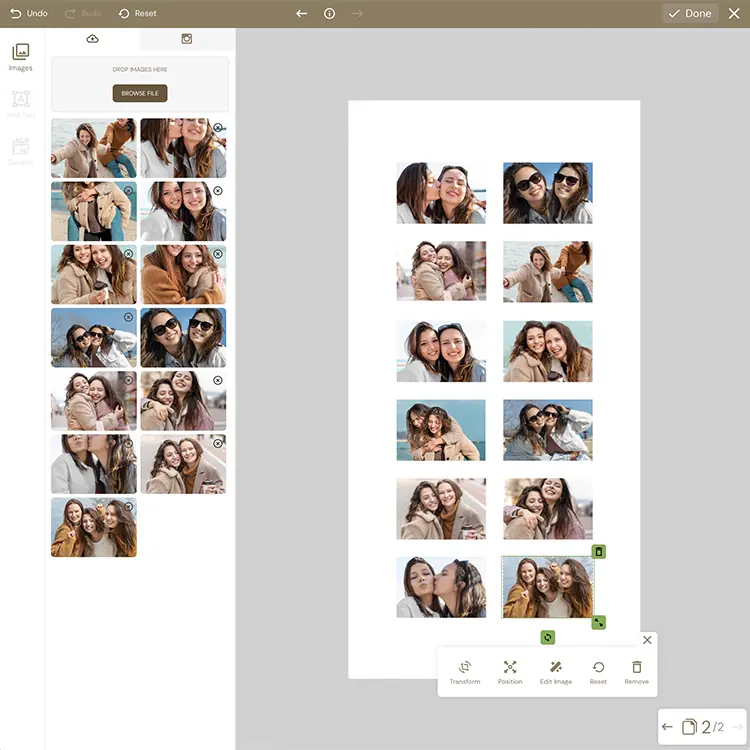Remove the scarf and coffee street gallery thumbnail
The height and width of the screenshot is (750, 750).
click(x=218, y=443)
